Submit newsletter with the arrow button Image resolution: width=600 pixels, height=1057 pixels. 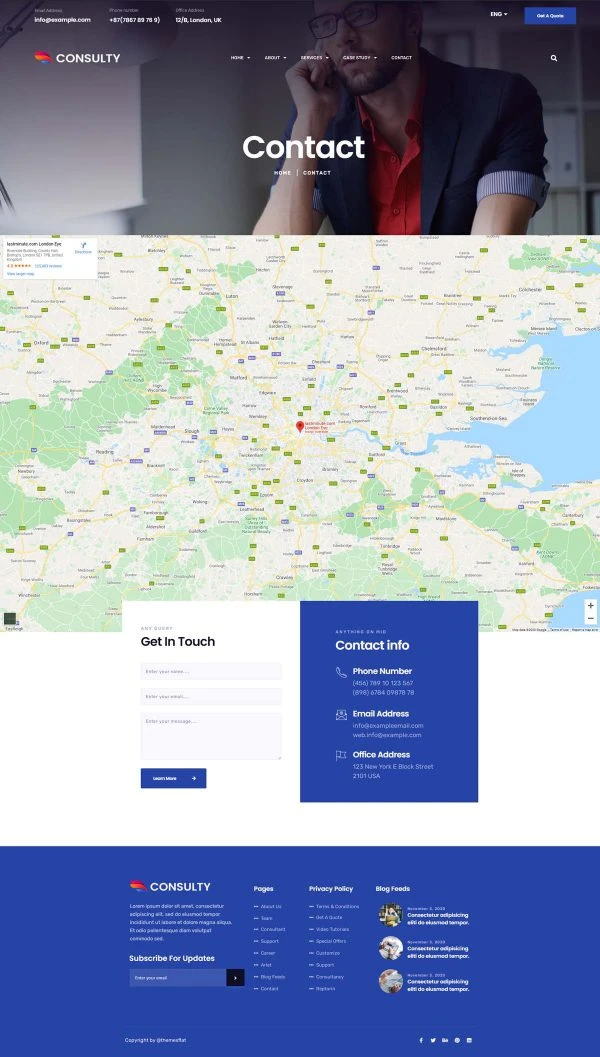235,977
